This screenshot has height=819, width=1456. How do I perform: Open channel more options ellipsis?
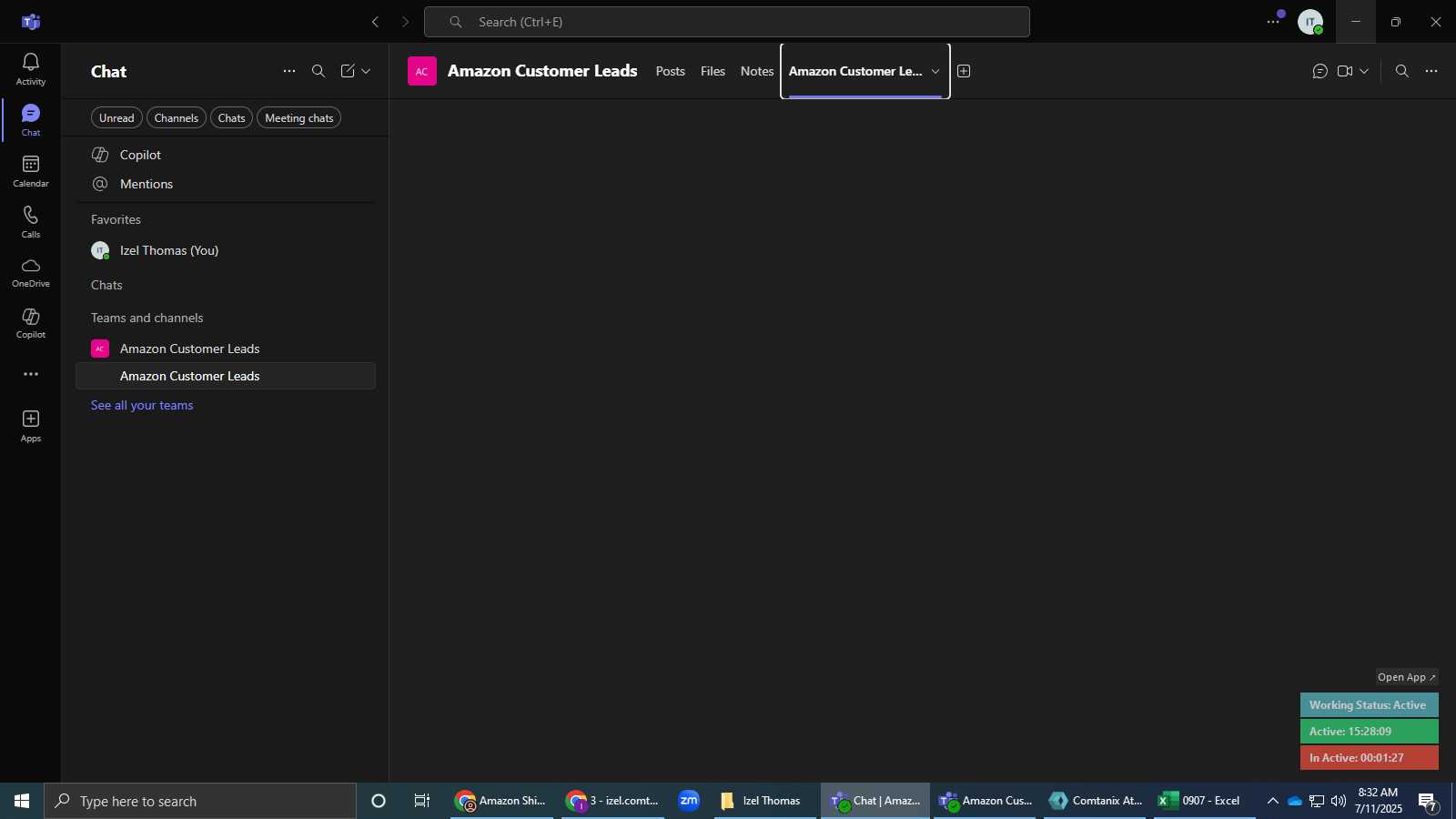tap(1431, 71)
